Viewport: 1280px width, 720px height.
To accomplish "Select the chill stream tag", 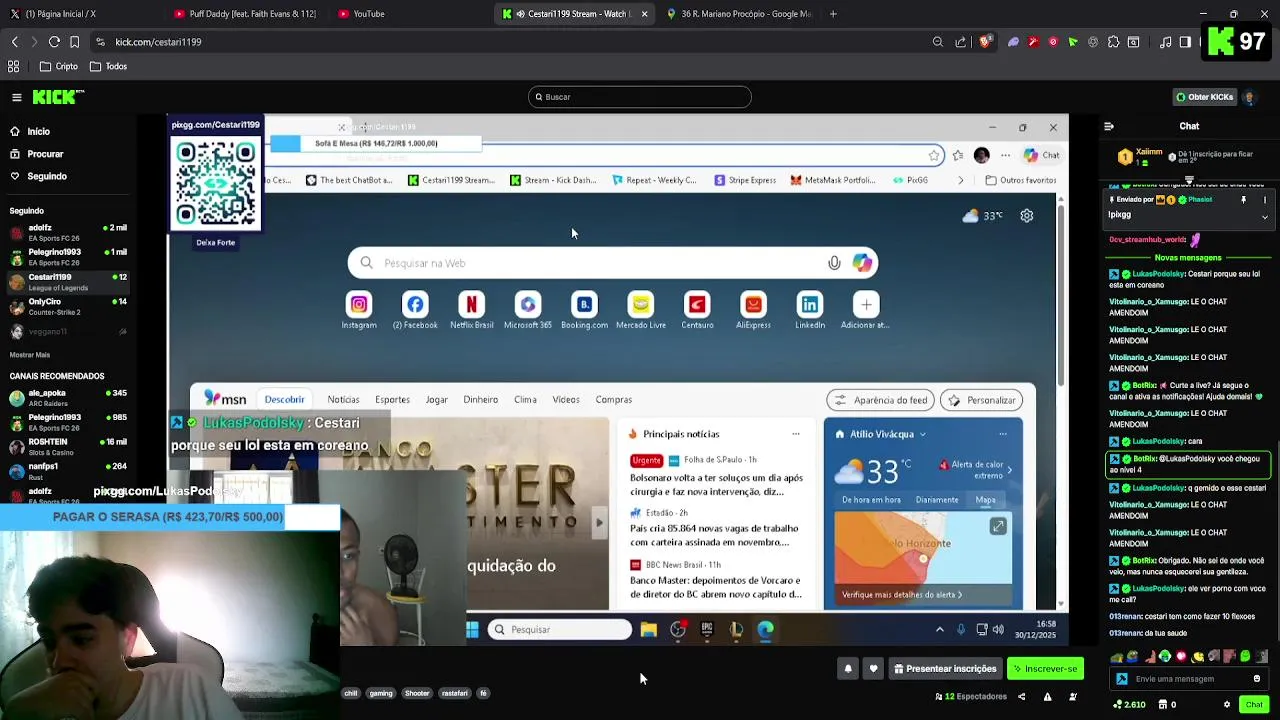I will (x=350, y=693).
